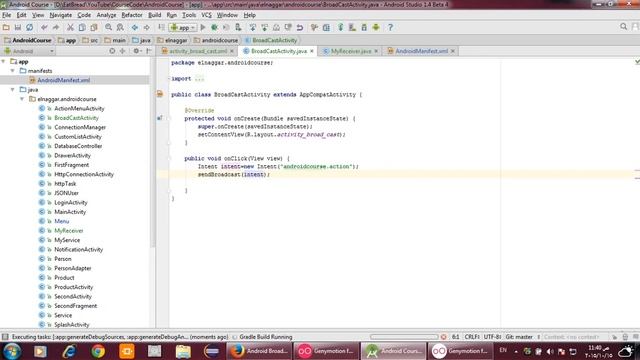Open the File menu
640x360 pixels.
7,15
